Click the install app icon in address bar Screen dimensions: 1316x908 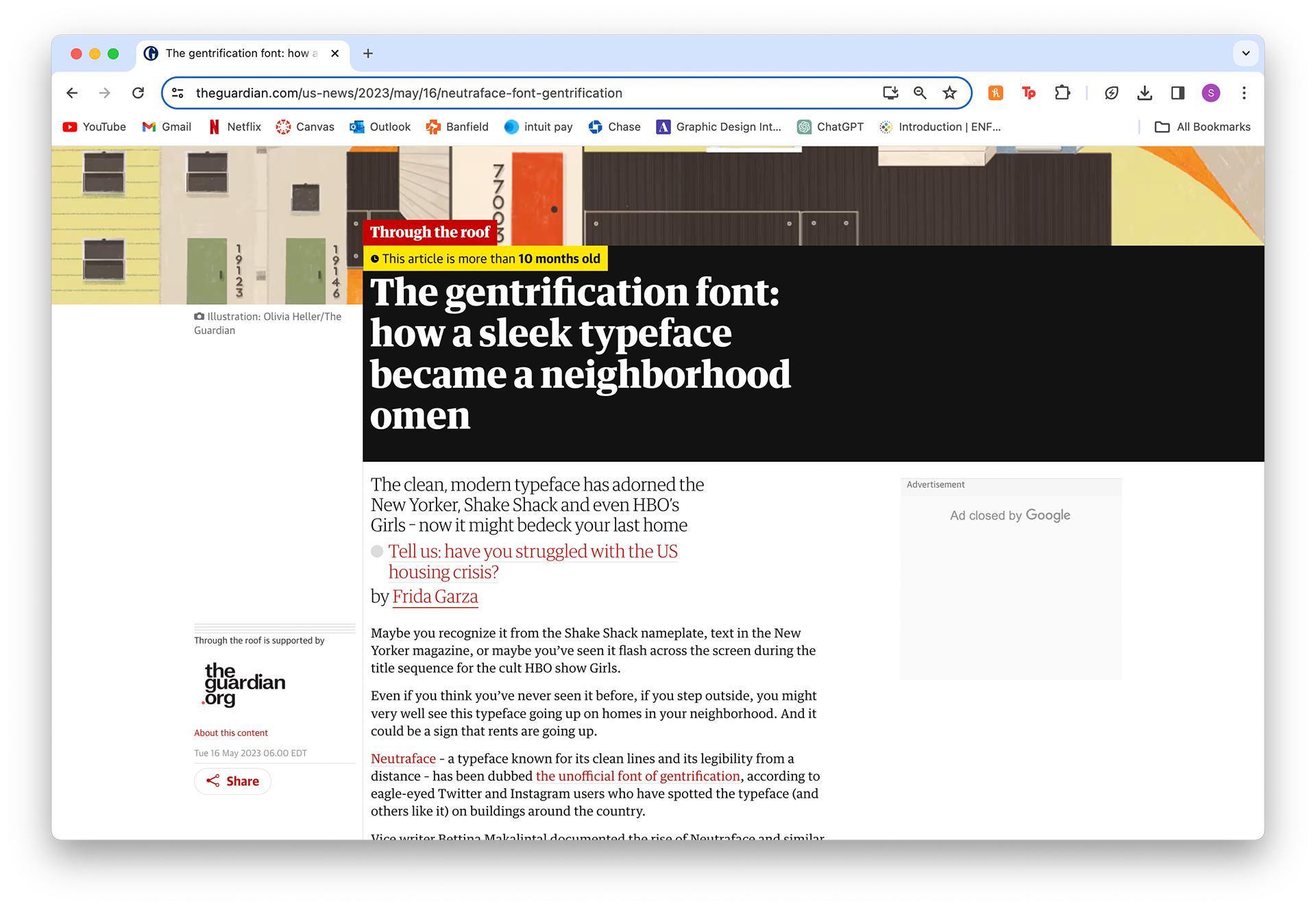click(x=890, y=93)
